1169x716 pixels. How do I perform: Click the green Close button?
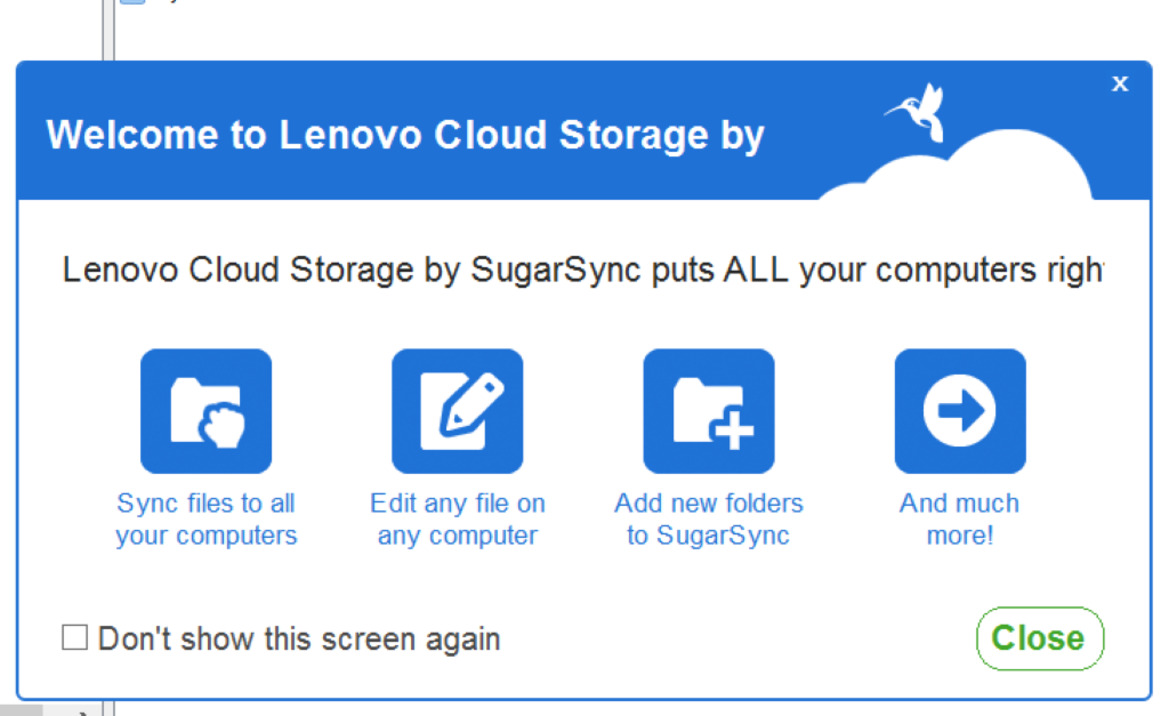pos(1040,638)
